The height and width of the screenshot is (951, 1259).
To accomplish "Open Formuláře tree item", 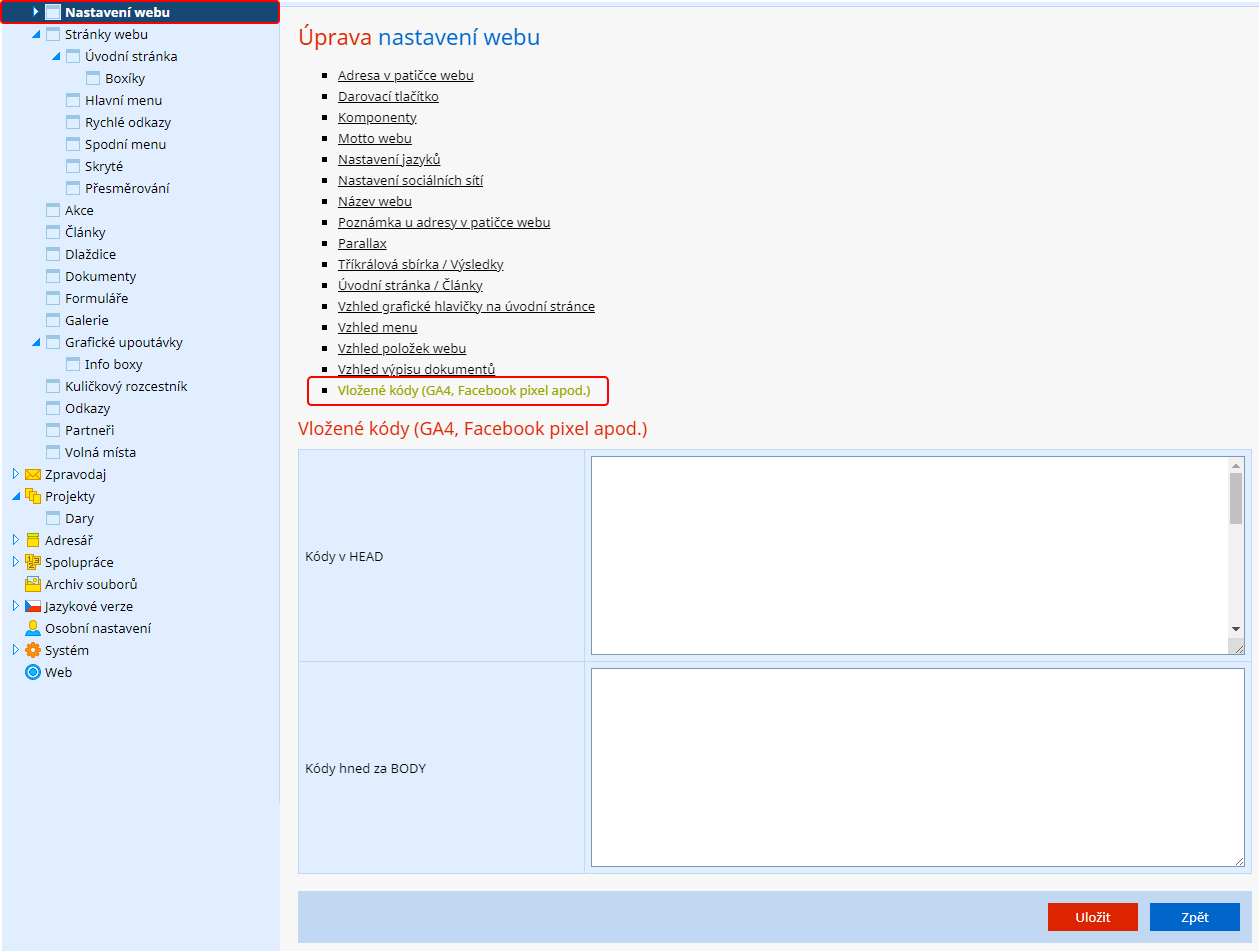I will (96, 298).
